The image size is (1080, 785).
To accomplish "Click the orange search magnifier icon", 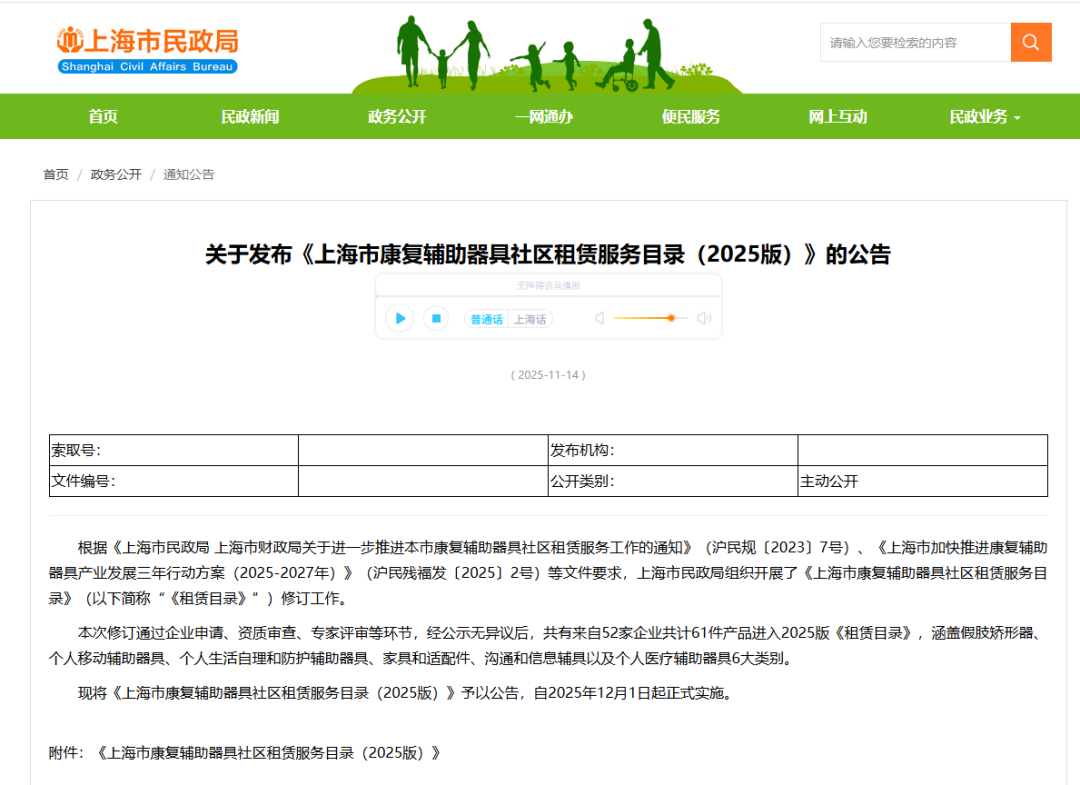I will [1031, 43].
